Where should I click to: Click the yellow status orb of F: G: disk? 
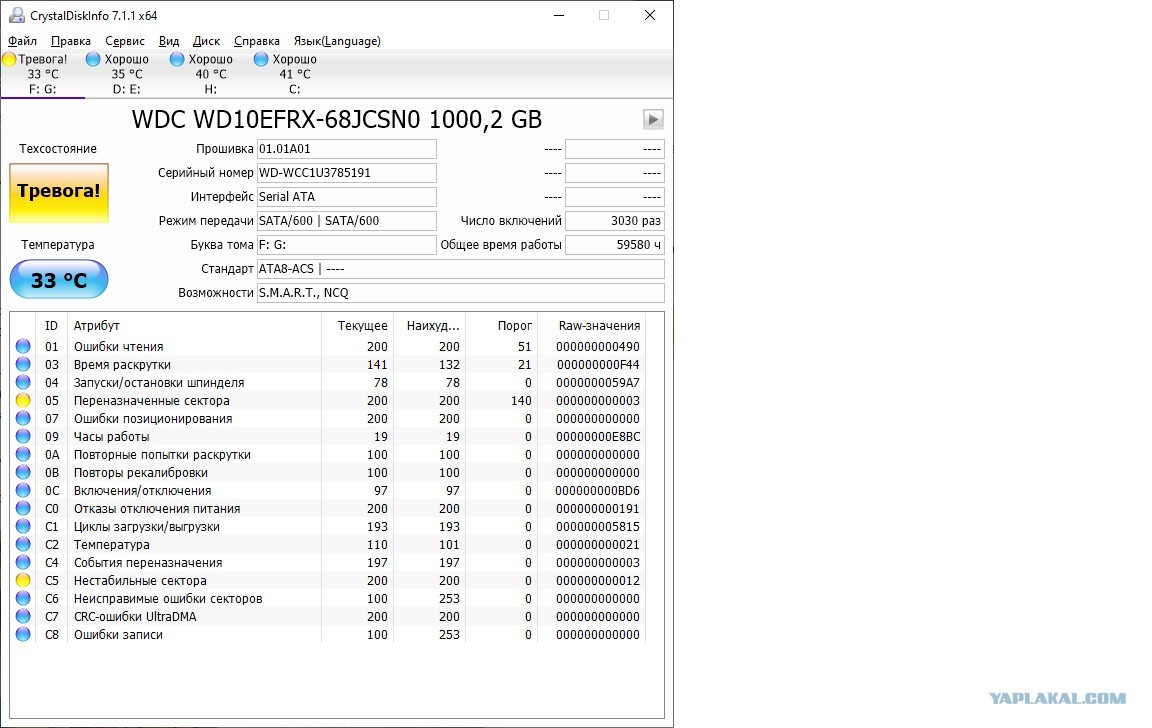coord(10,60)
